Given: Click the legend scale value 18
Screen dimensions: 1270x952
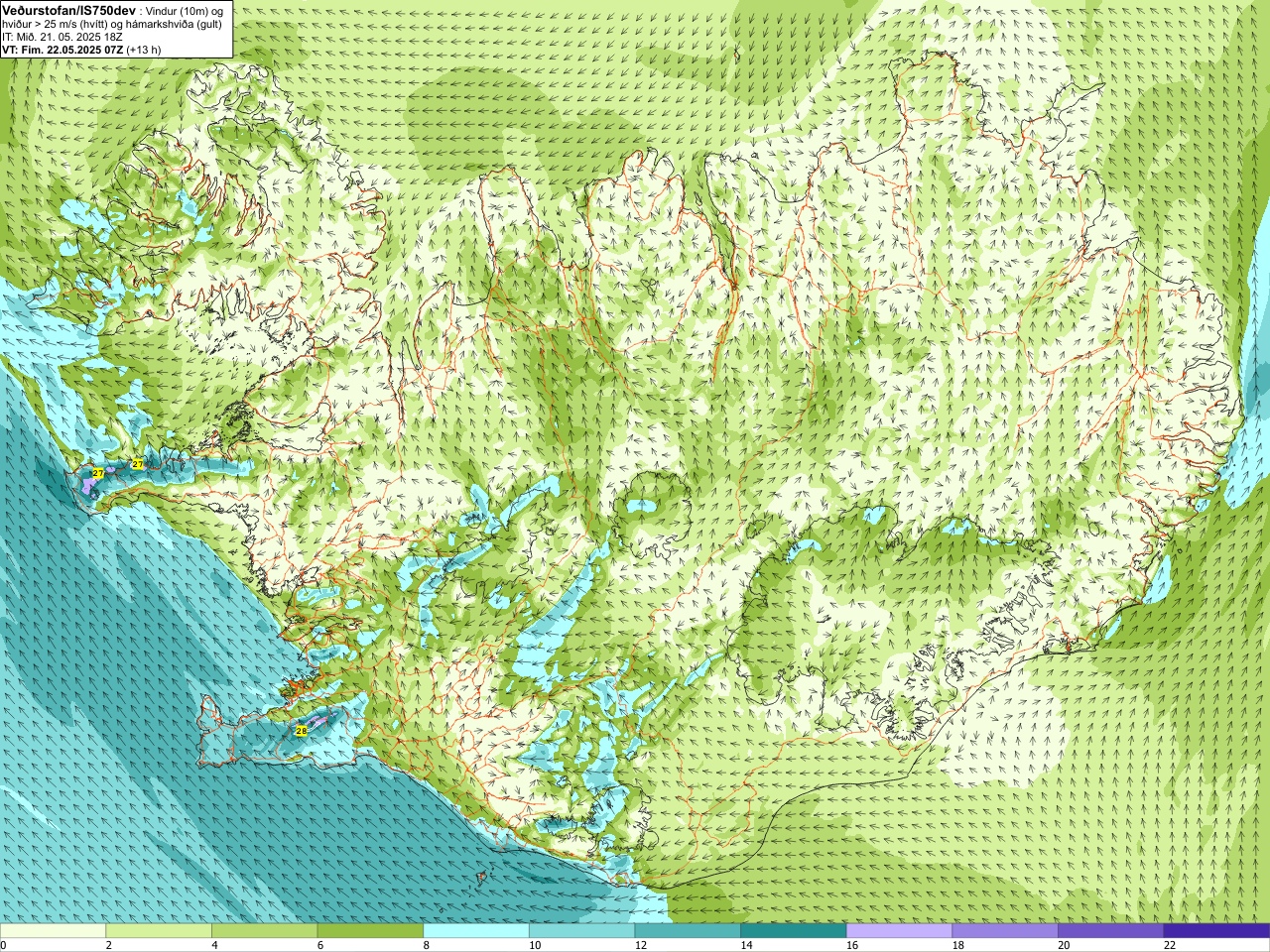Looking at the screenshot, I should (958, 945).
